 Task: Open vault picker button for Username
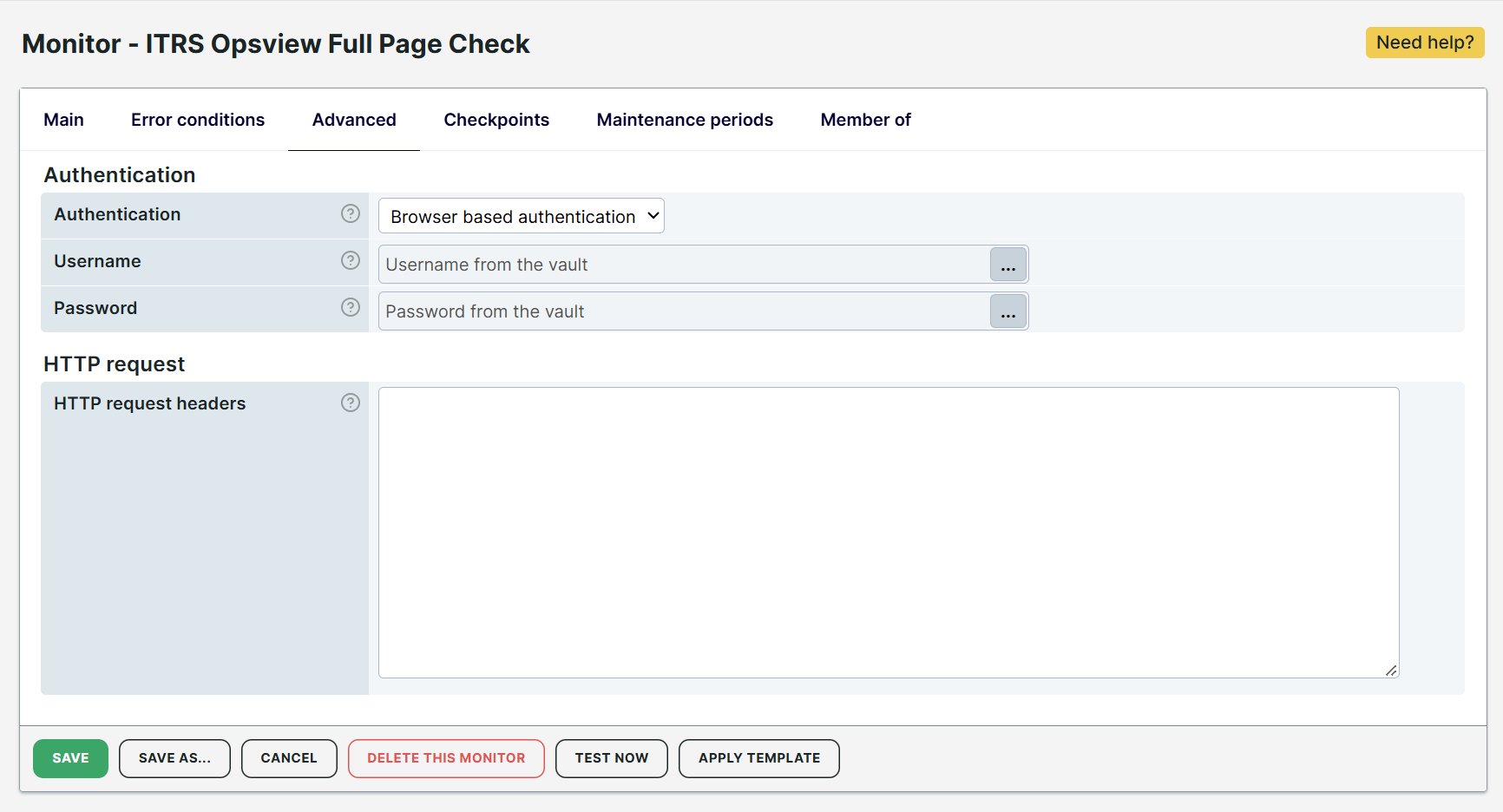point(1008,265)
